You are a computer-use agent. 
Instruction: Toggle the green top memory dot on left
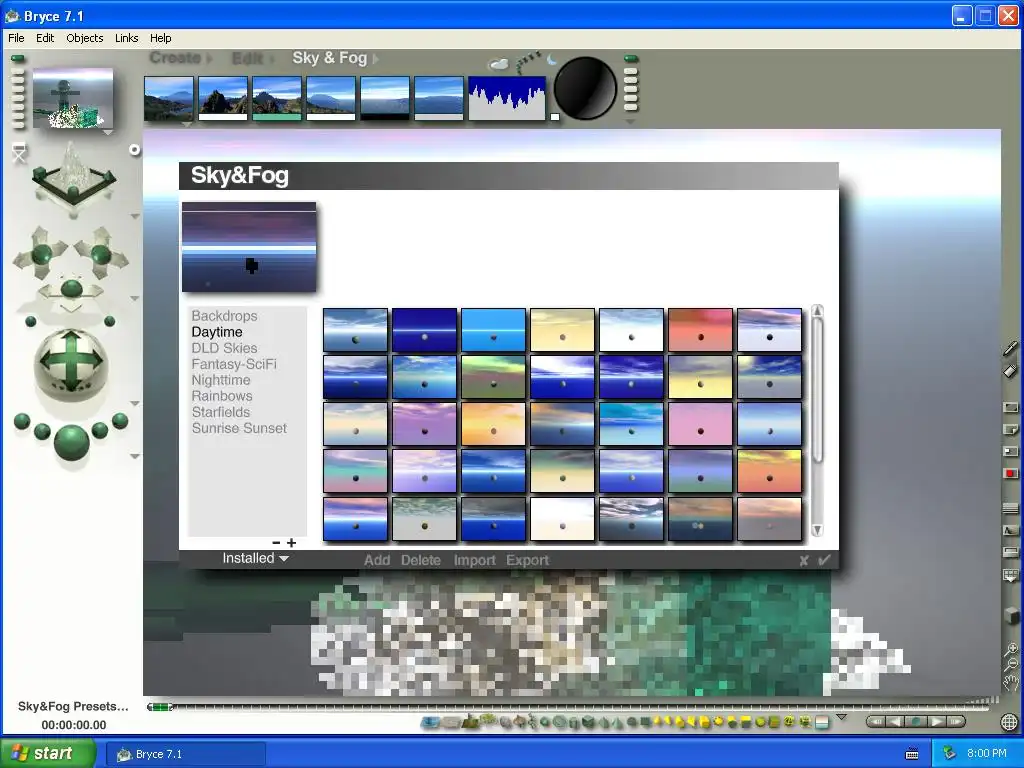pyautogui.click(x=18, y=59)
